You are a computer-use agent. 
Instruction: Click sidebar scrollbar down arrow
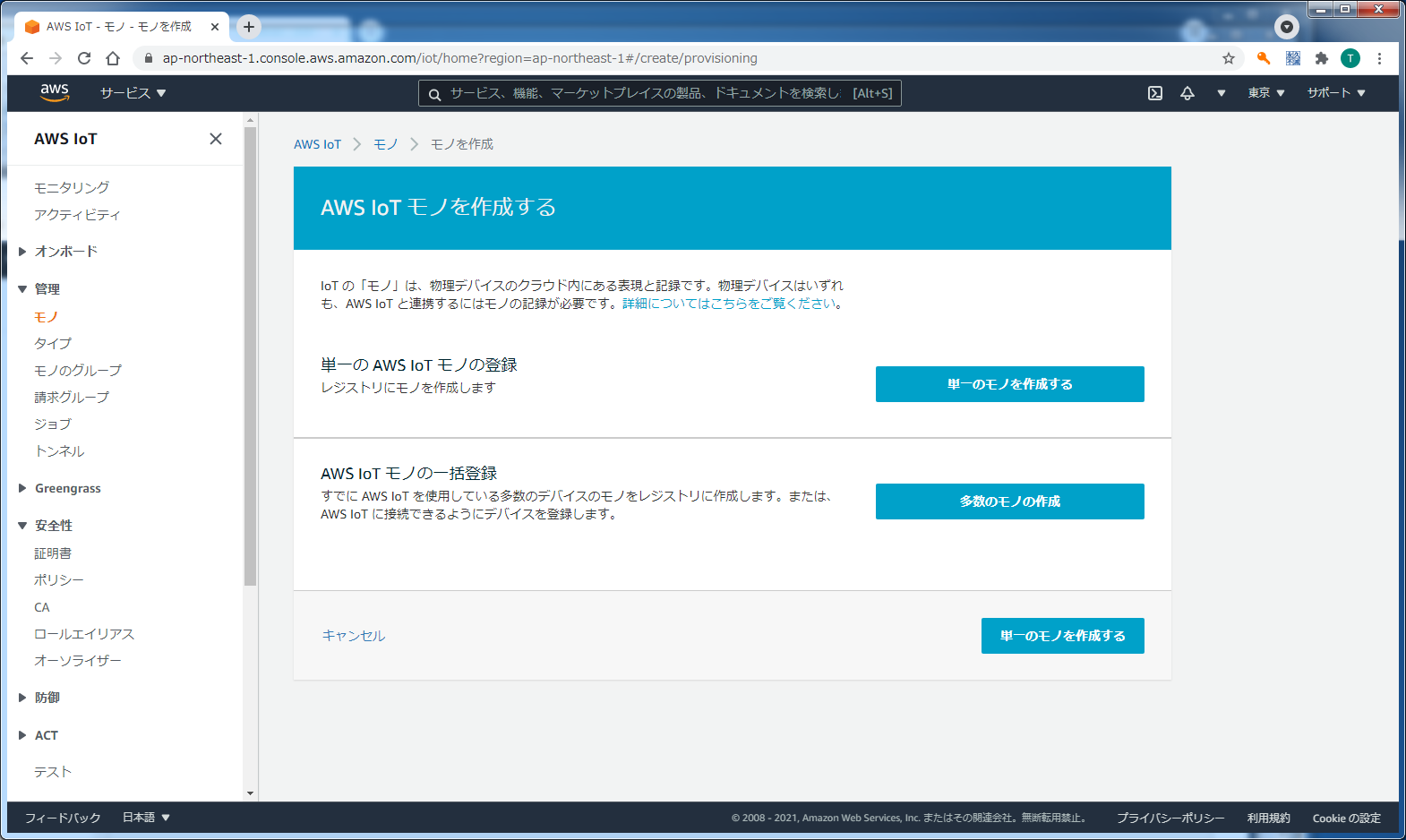250,793
